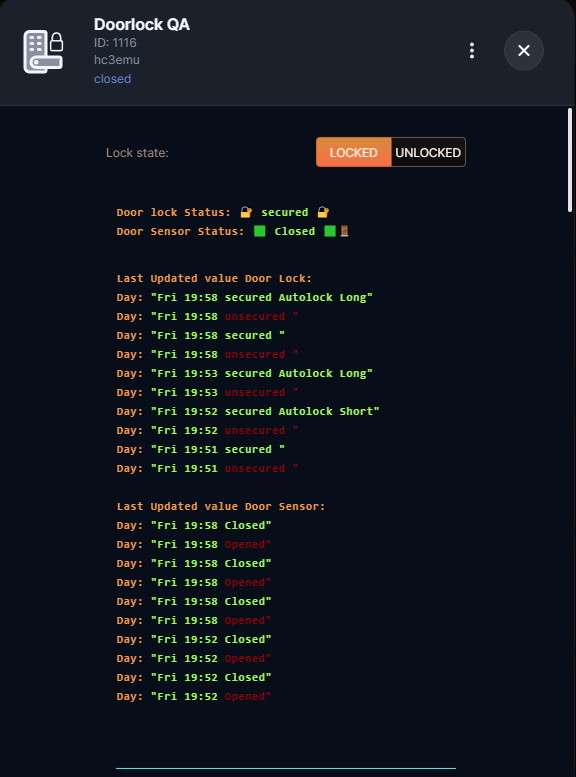This screenshot has height=777, width=576.
Task: Click 'Fri 19:51 secured' log entry
Action: pyautogui.click(x=201, y=449)
